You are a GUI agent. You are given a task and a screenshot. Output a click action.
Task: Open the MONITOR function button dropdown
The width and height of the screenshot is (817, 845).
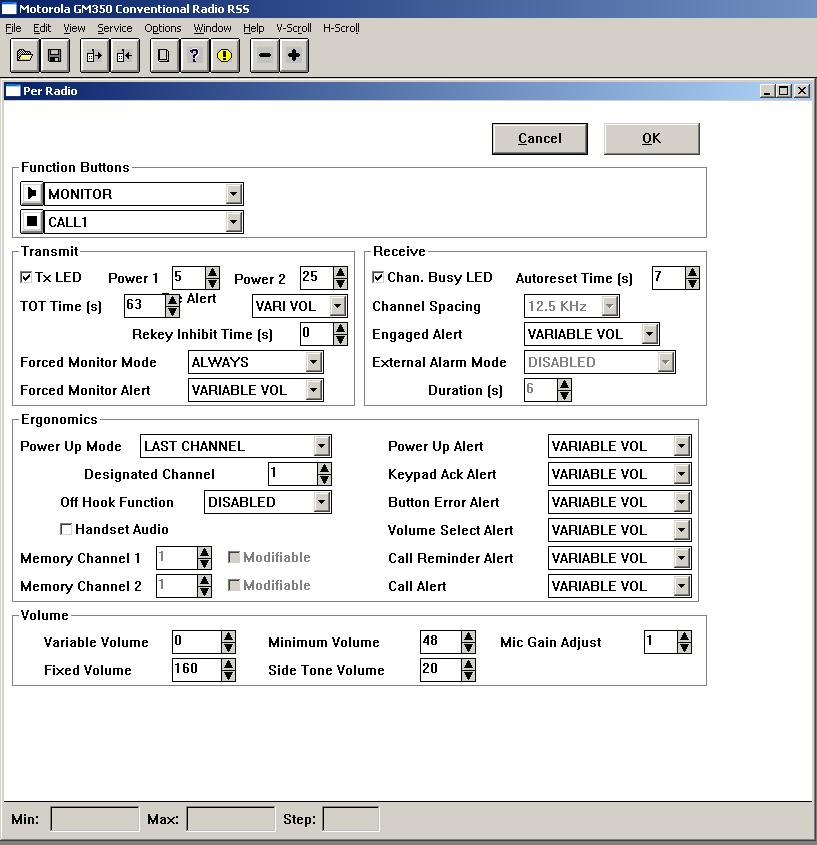pyautogui.click(x=233, y=194)
